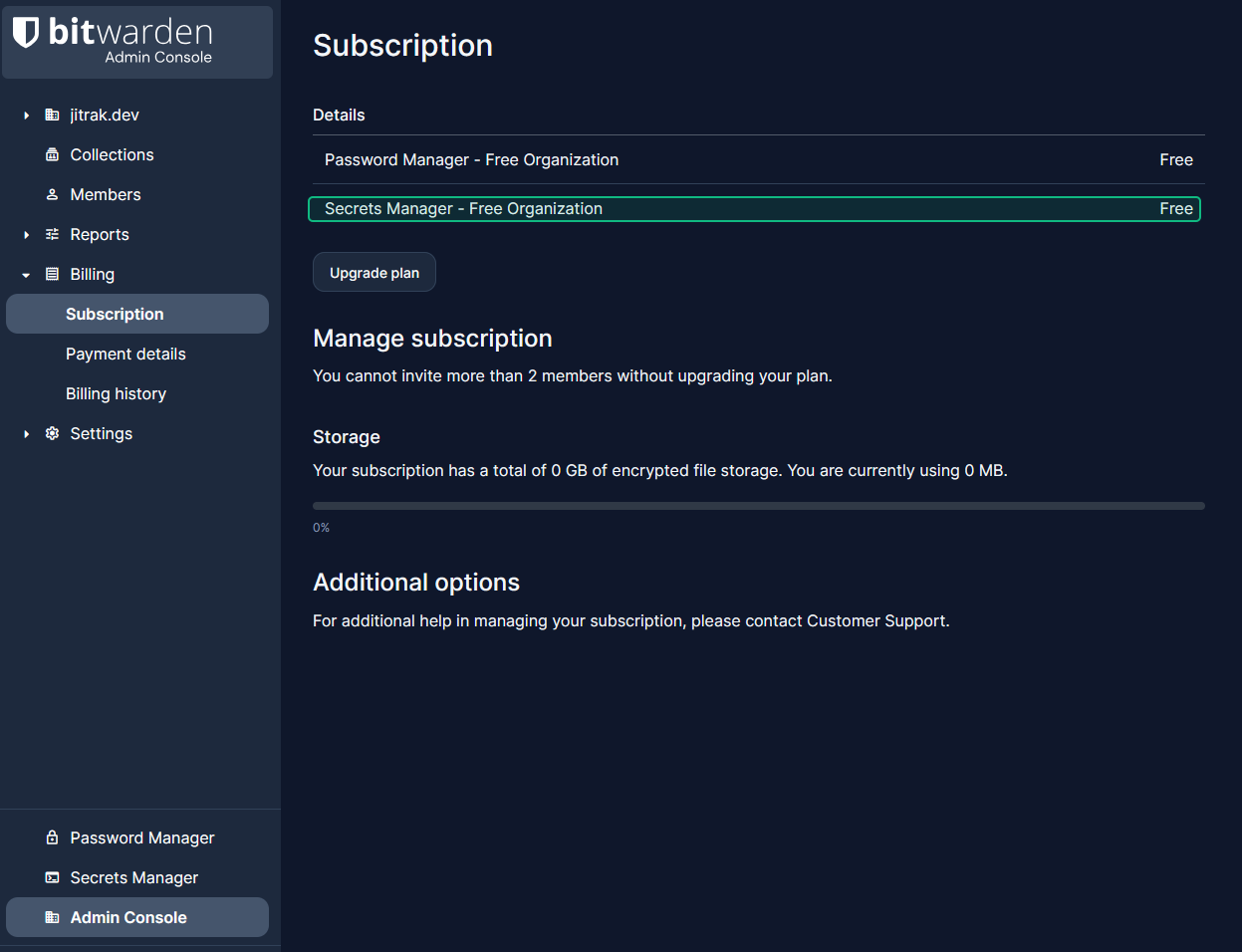Expand the Settings section arrow
The width and height of the screenshot is (1242, 952).
(x=26, y=434)
